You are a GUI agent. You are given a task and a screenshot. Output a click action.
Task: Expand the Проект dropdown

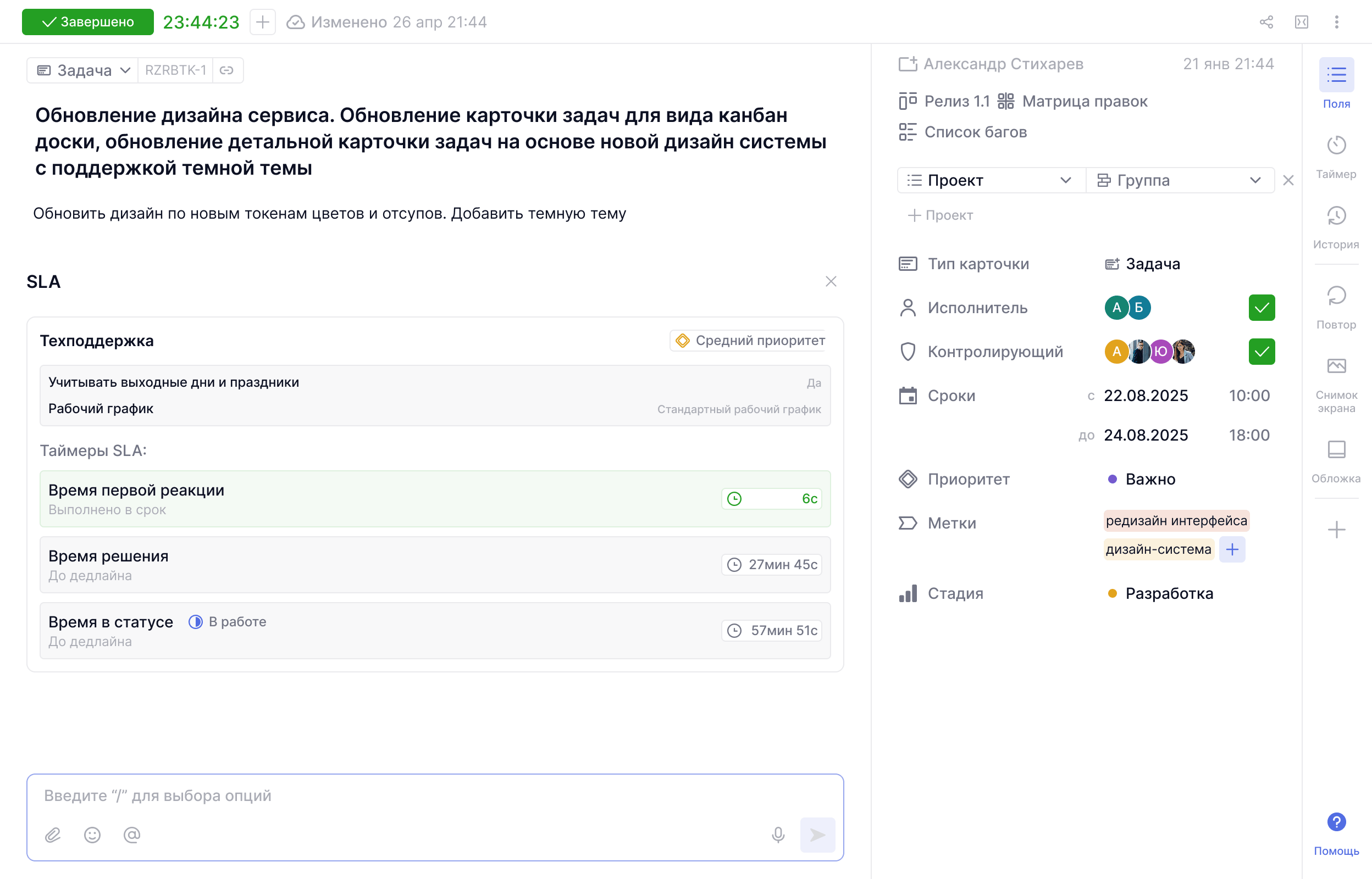coord(992,180)
